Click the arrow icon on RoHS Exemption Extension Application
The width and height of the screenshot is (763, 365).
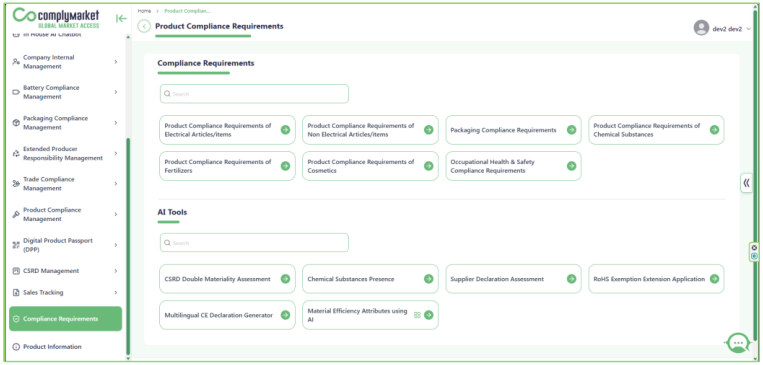point(714,279)
